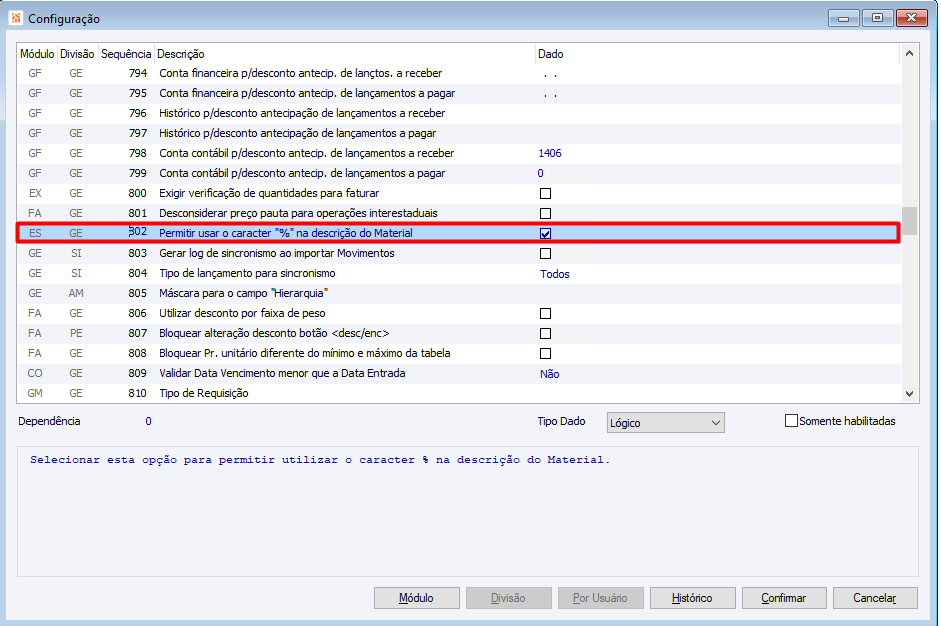Screen dimensions: 941x626
Task: Sort by Sequência column header
Action: point(126,54)
